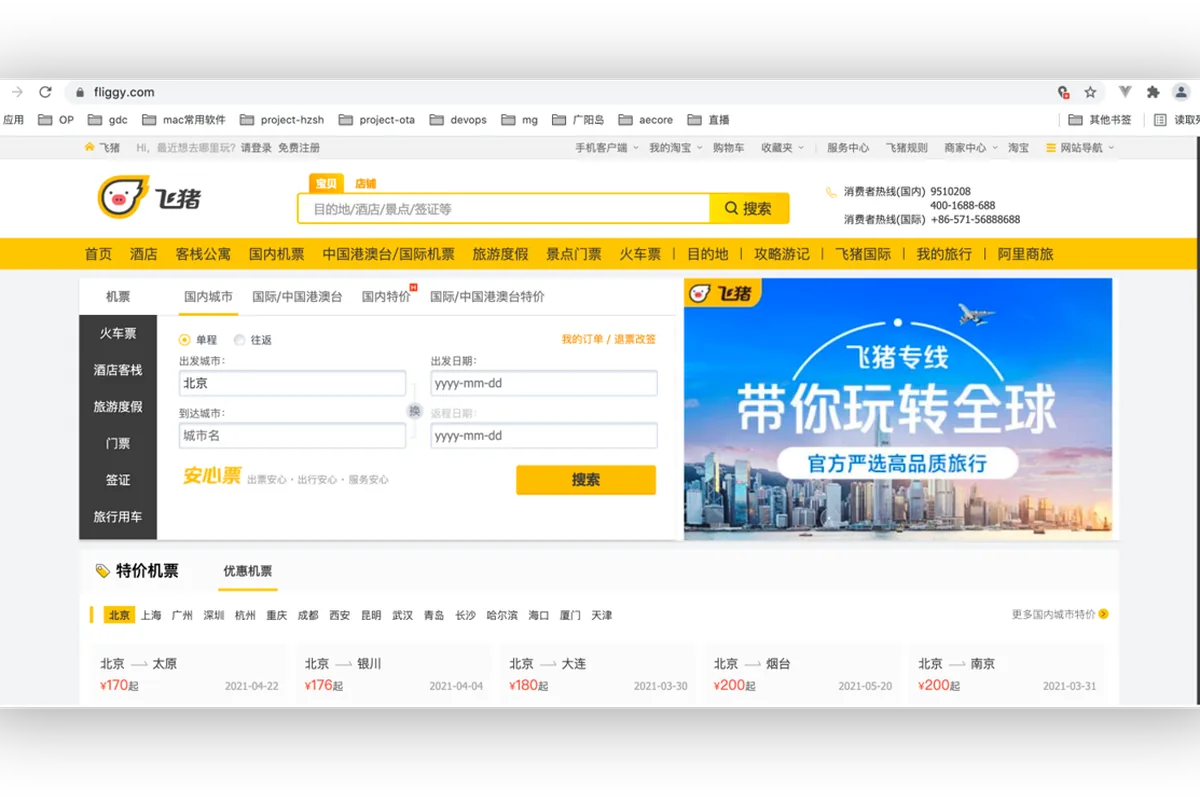Open the 北京 to 太原 ¥170 fare card
1200x800 pixels.
pos(190,675)
